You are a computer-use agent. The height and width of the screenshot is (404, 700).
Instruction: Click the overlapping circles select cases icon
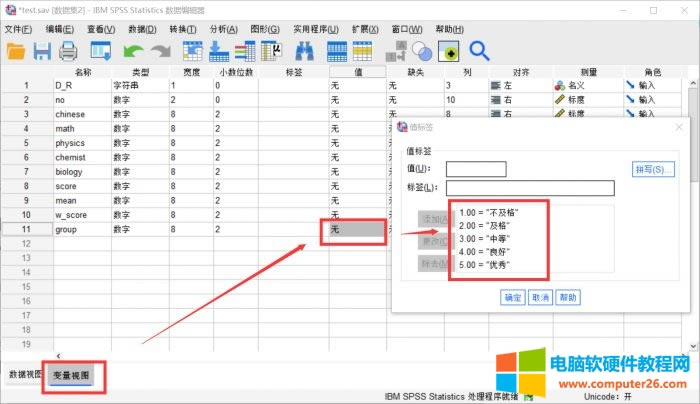pos(422,51)
